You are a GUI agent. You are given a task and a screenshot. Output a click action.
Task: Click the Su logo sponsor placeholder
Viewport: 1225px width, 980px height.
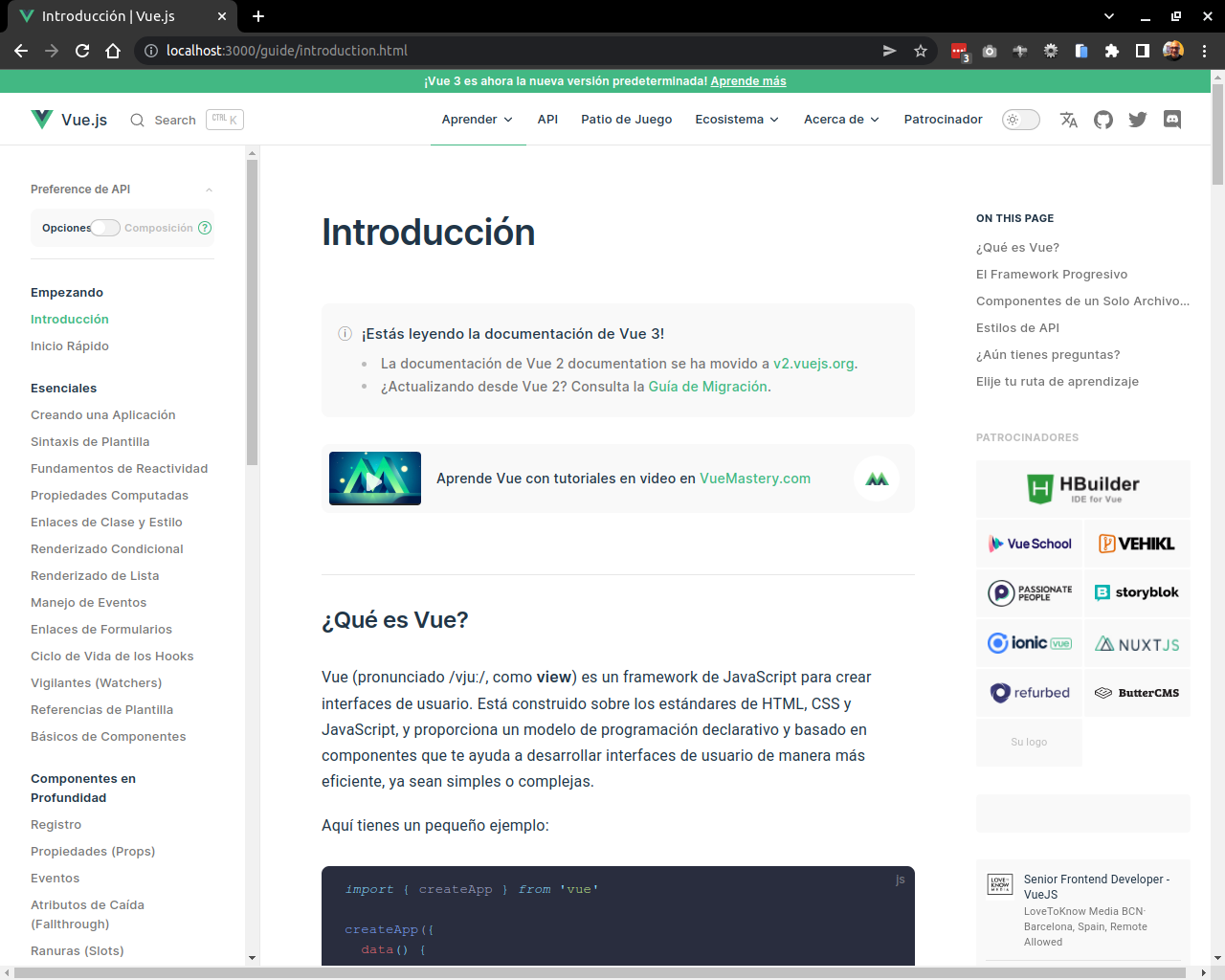click(1029, 742)
